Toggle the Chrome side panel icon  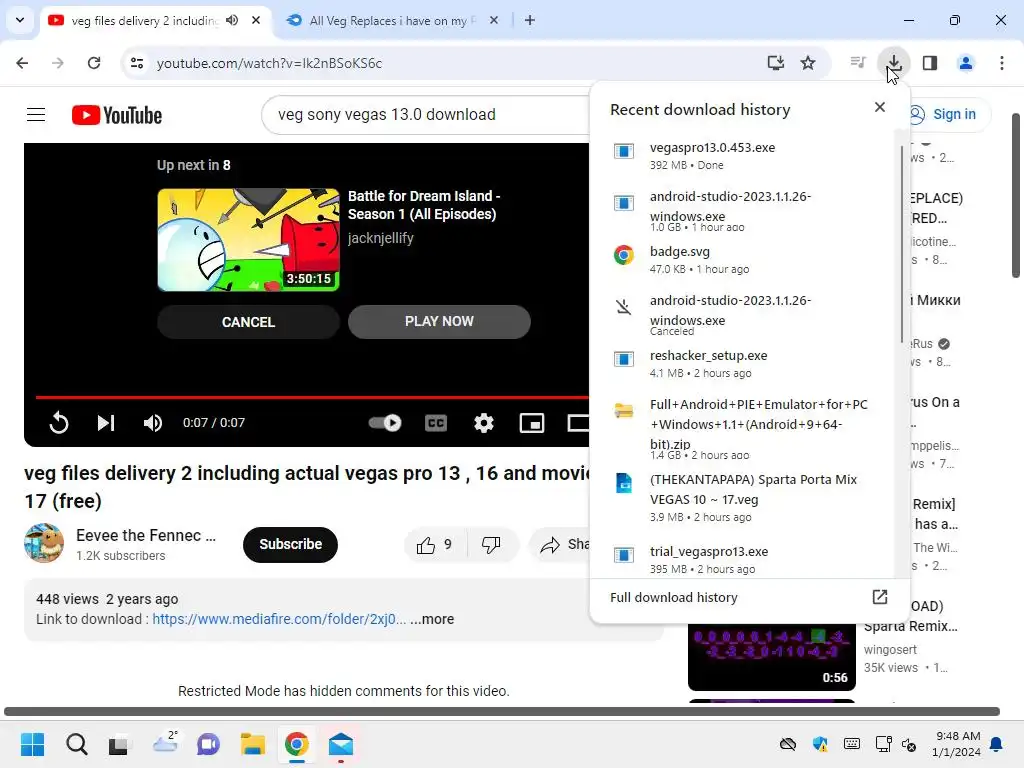(930, 63)
